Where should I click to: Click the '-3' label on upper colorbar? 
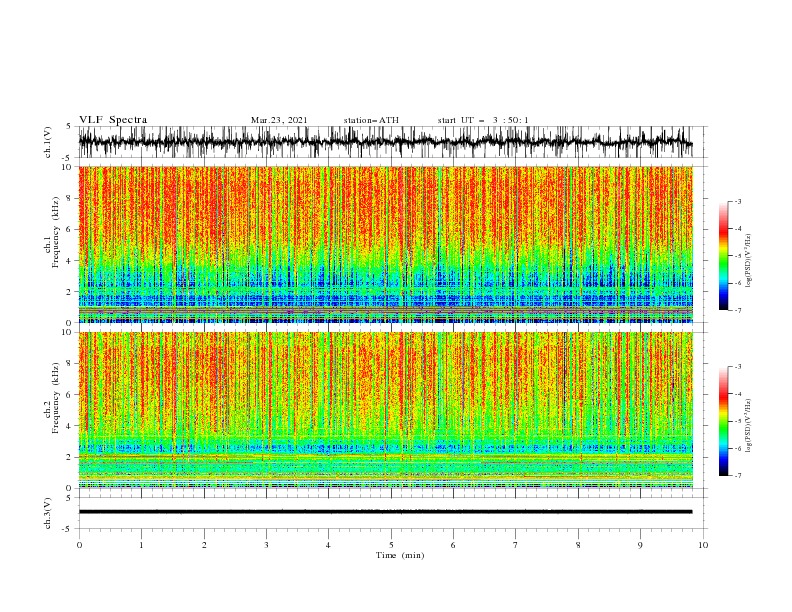[737, 201]
